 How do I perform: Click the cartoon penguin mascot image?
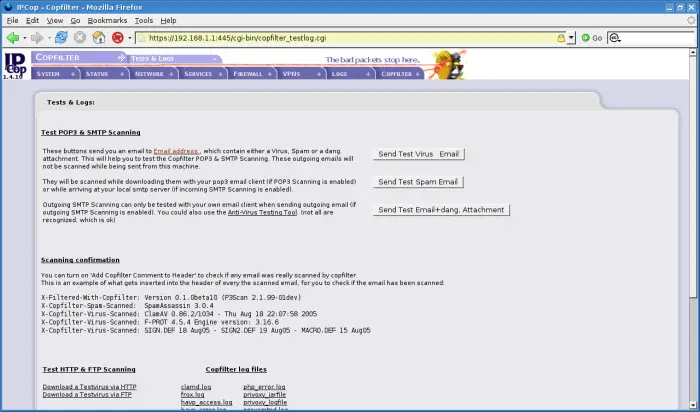(450, 65)
